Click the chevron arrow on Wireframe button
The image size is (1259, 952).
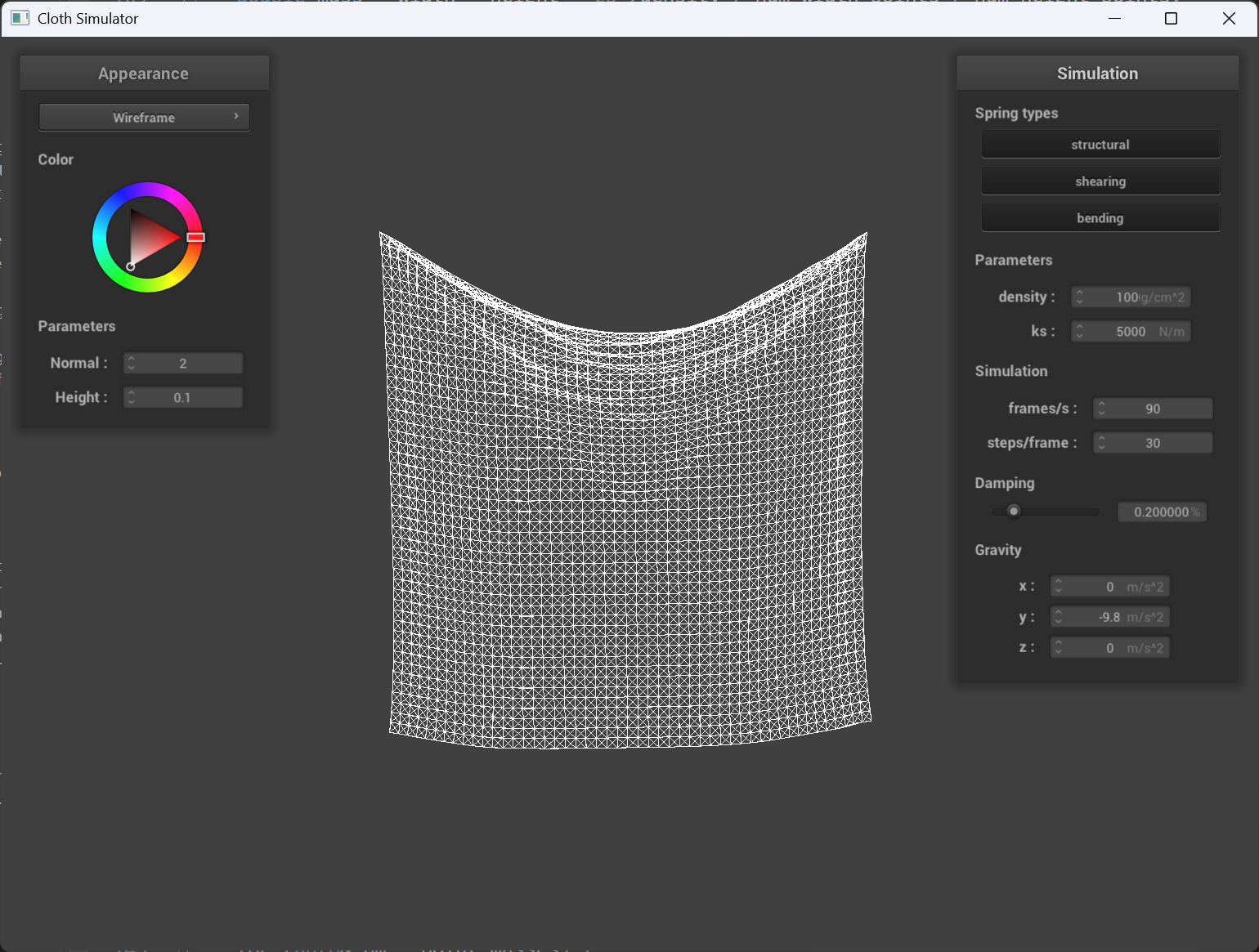pyautogui.click(x=236, y=116)
